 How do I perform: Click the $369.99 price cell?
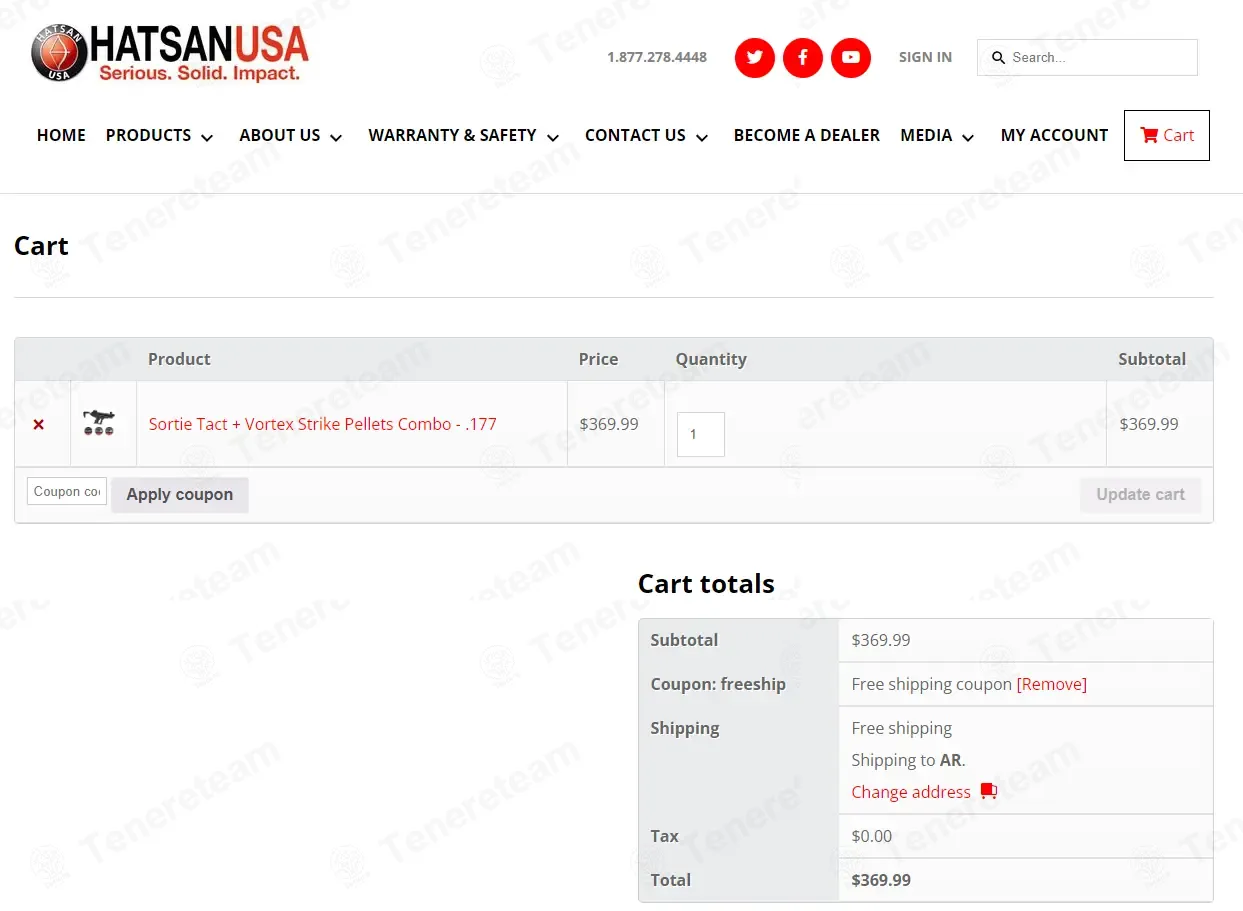click(609, 424)
